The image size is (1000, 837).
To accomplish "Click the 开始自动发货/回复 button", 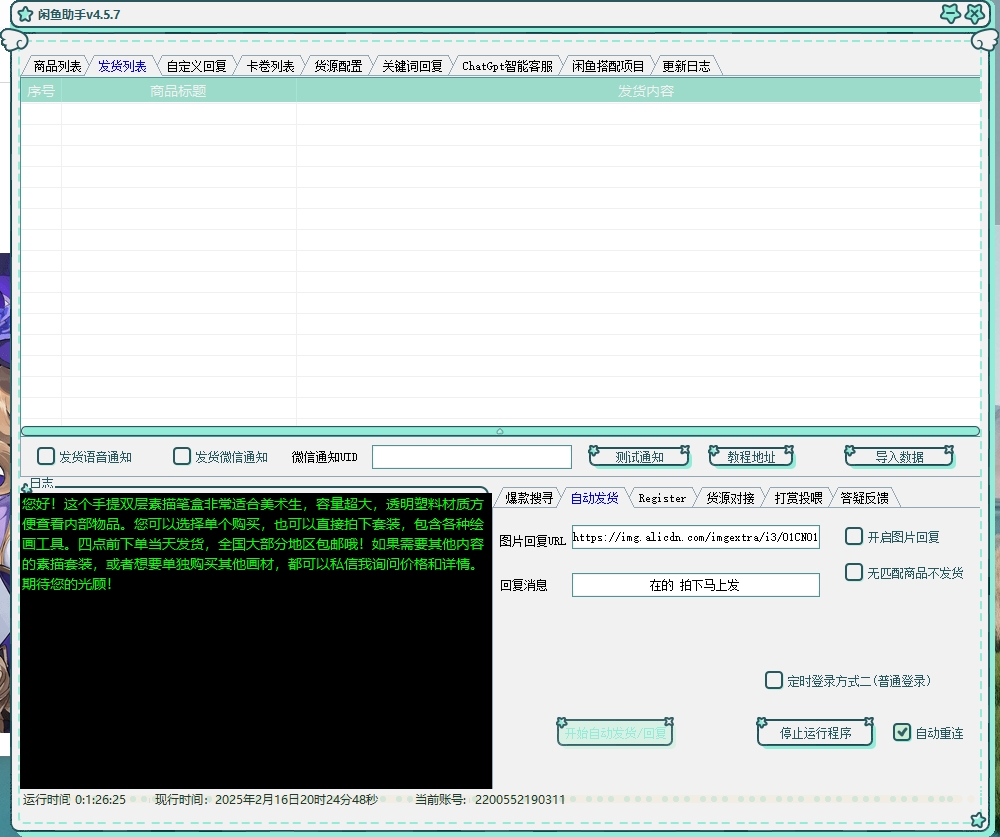I will (x=615, y=733).
